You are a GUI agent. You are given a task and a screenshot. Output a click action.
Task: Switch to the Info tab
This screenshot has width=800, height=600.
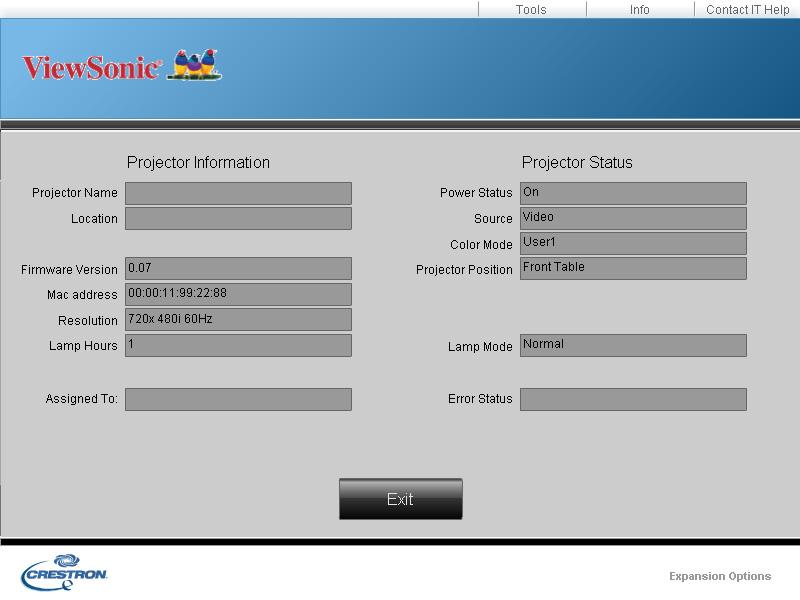(640, 10)
